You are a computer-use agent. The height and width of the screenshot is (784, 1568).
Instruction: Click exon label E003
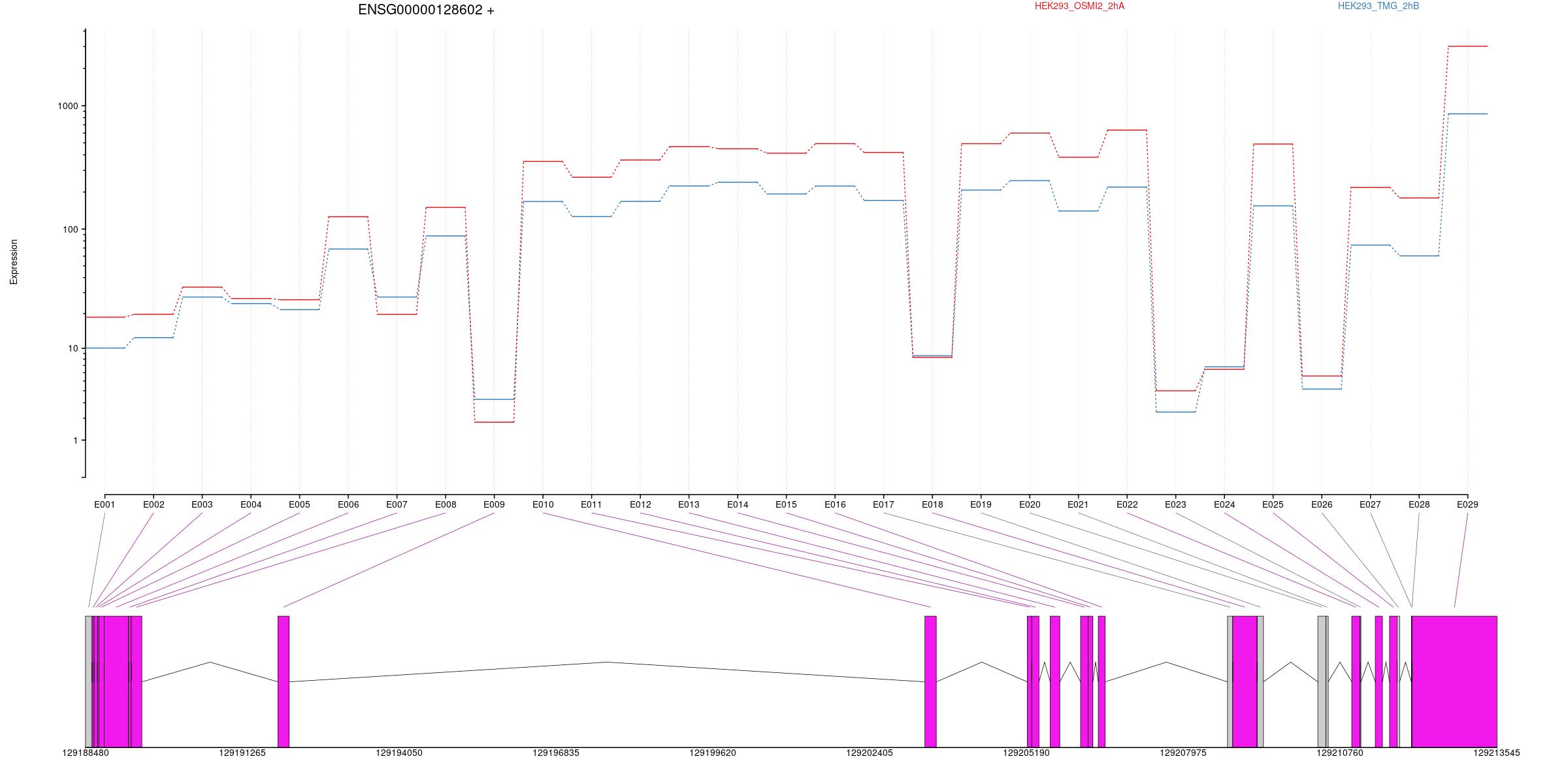[202, 504]
